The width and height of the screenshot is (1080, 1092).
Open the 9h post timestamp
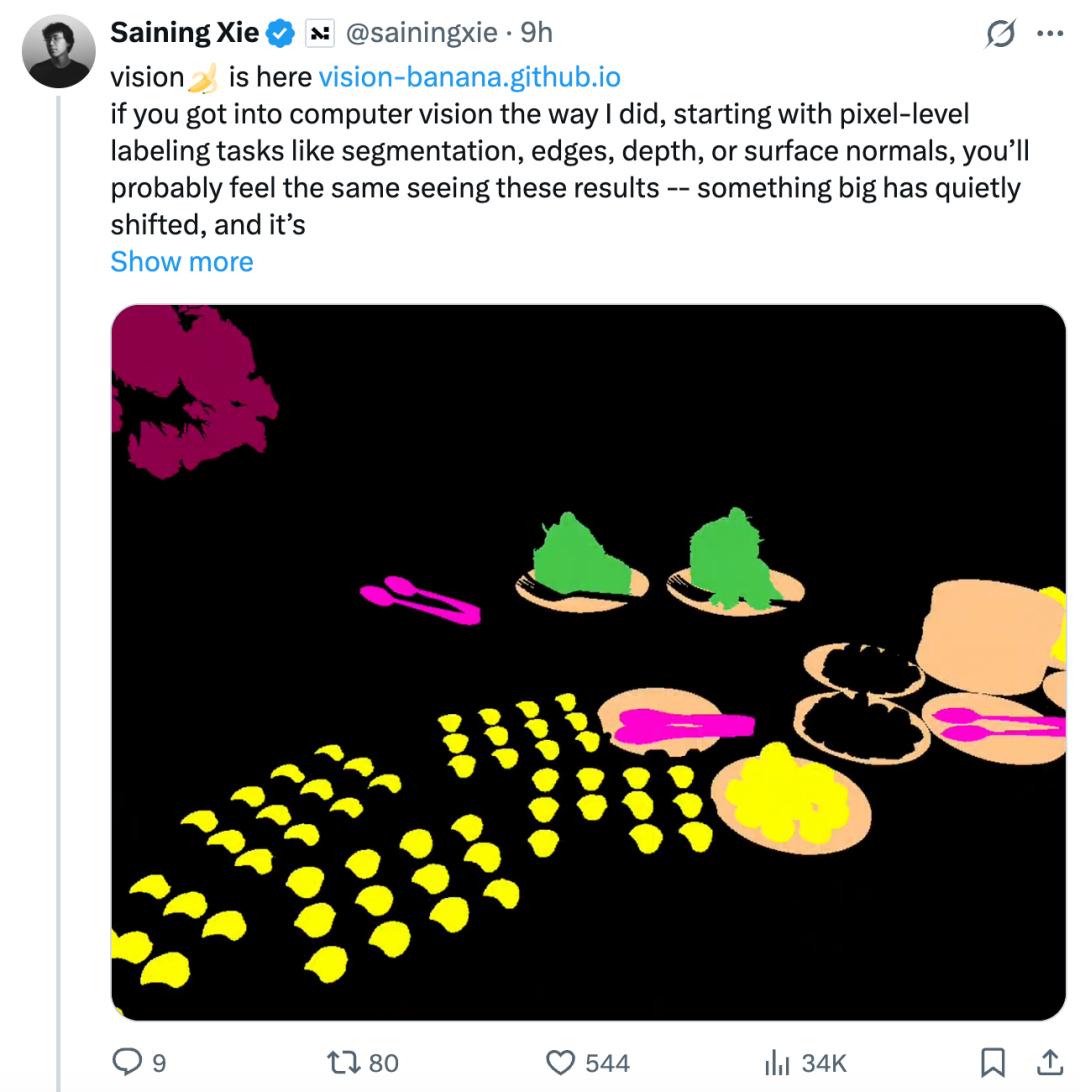click(x=536, y=33)
